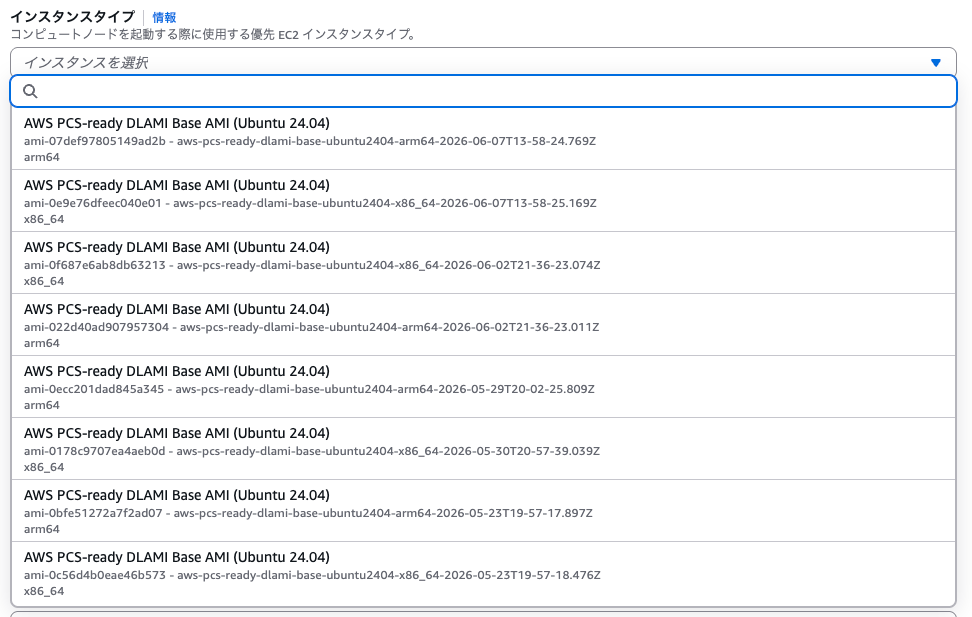Click the magnifying glass search icon
This screenshot has width=972, height=617.
coord(30,91)
